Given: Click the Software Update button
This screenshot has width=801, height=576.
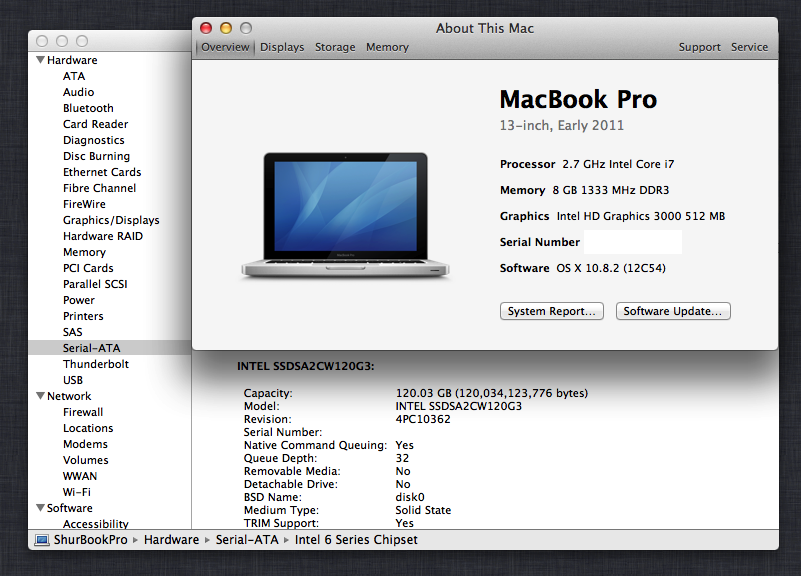Looking at the screenshot, I should coord(673,311).
